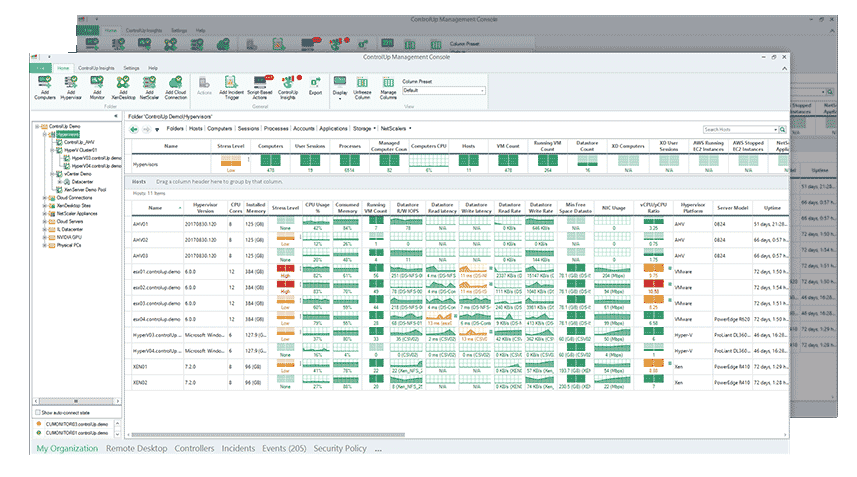Show the Hosts view

(196, 128)
